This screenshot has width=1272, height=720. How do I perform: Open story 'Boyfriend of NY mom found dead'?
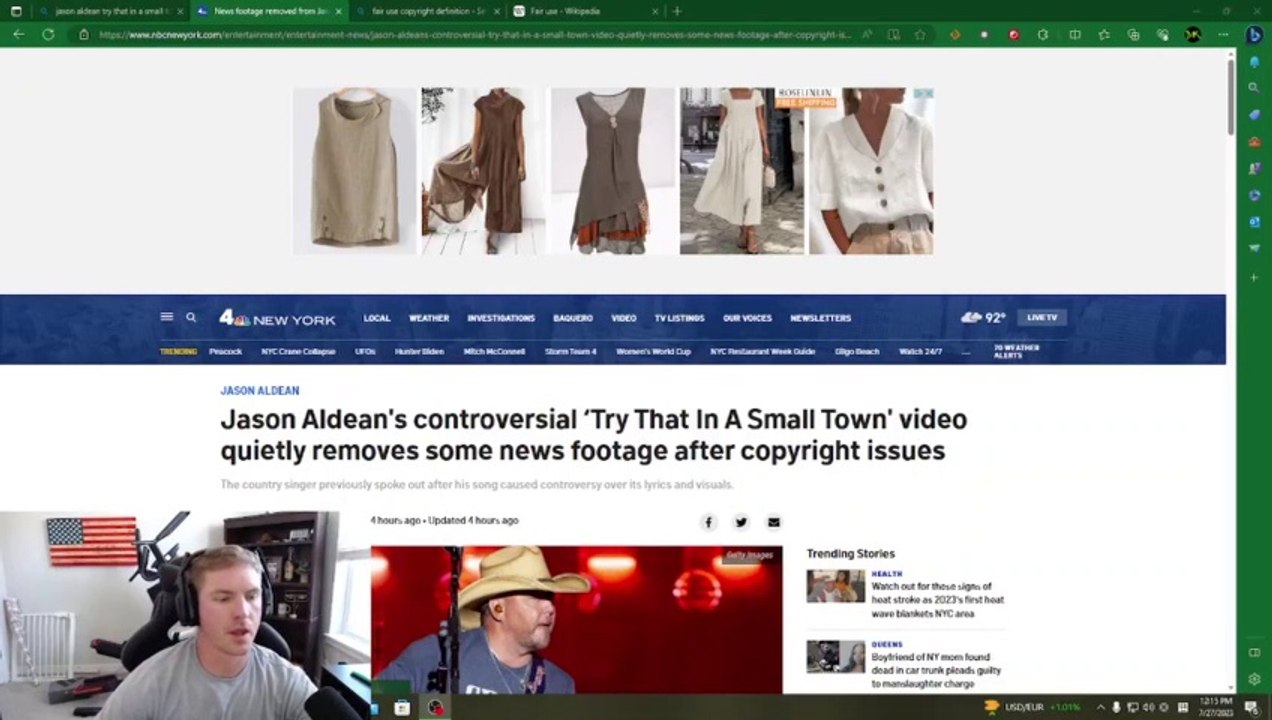pos(936,670)
